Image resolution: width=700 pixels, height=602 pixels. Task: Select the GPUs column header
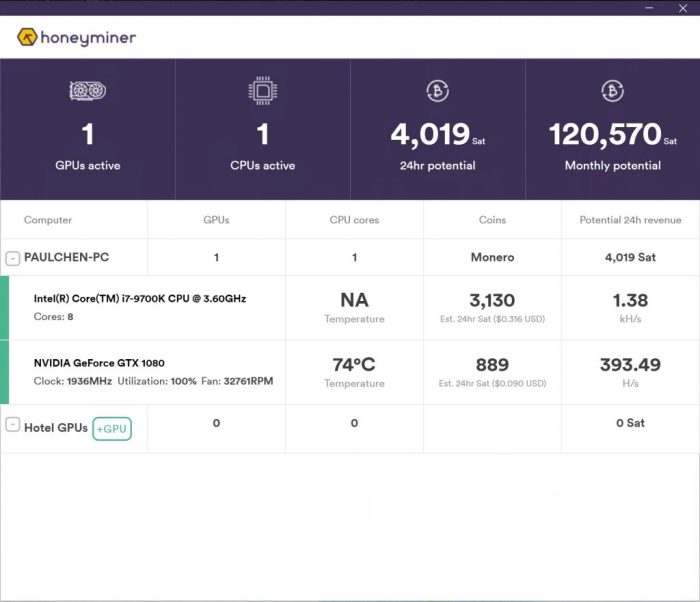pyautogui.click(x=216, y=220)
